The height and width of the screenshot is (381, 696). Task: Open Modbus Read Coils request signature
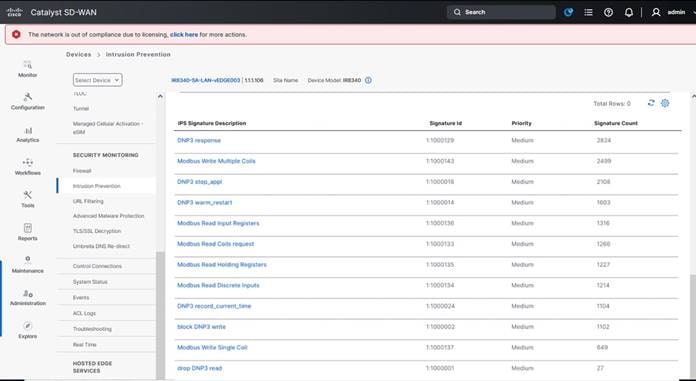coord(216,244)
